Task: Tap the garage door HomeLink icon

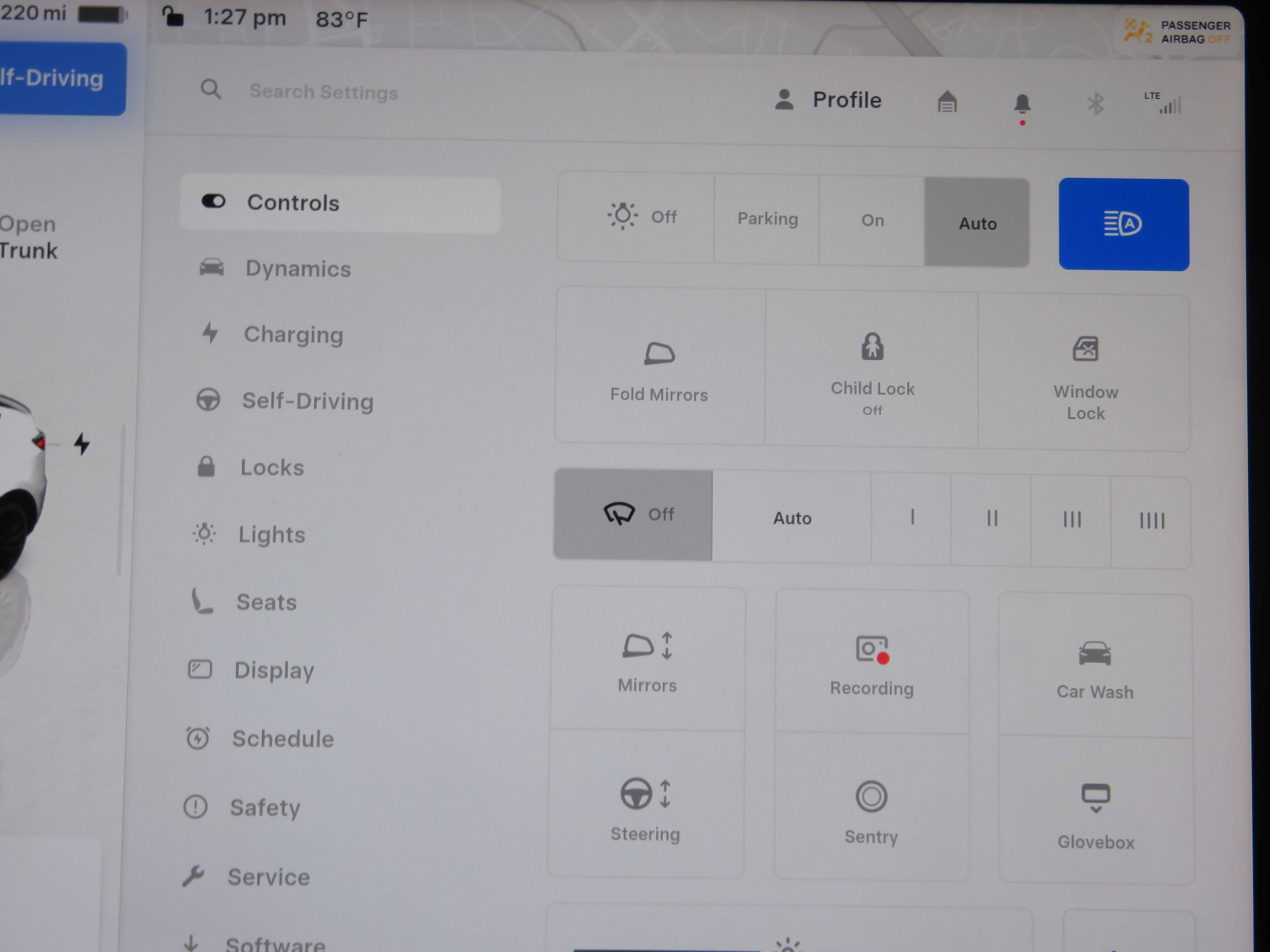Action: [947, 102]
